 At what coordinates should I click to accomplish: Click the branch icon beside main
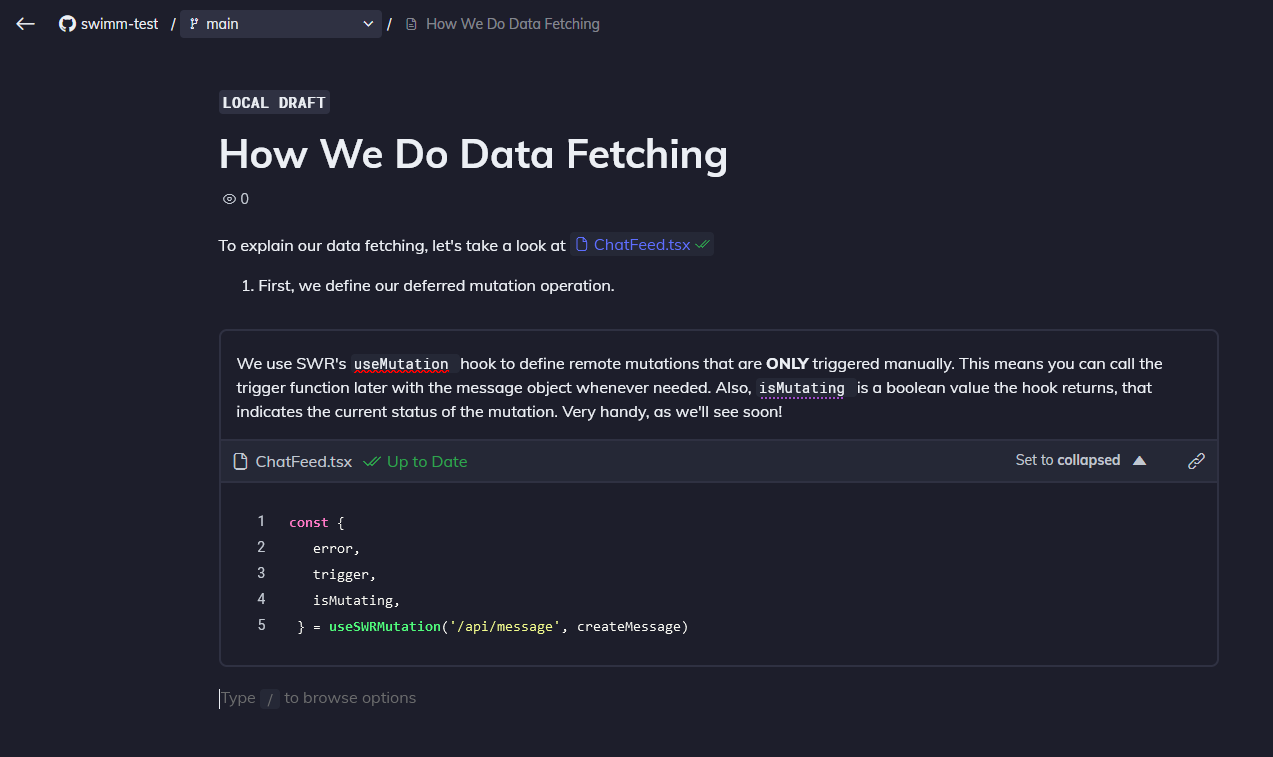tap(194, 24)
